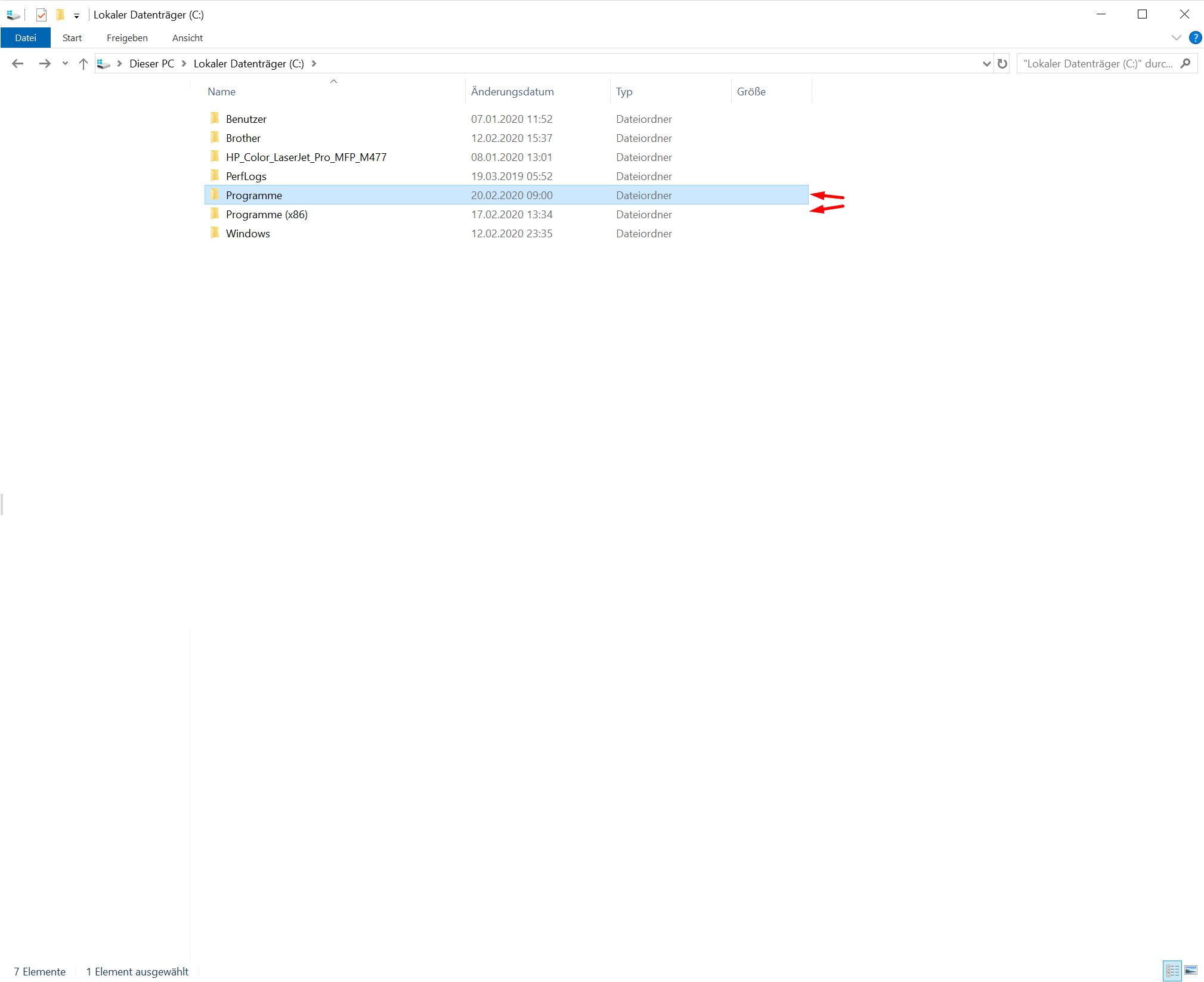
Task: Click the Forward navigation arrow
Action: (x=45, y=63)
